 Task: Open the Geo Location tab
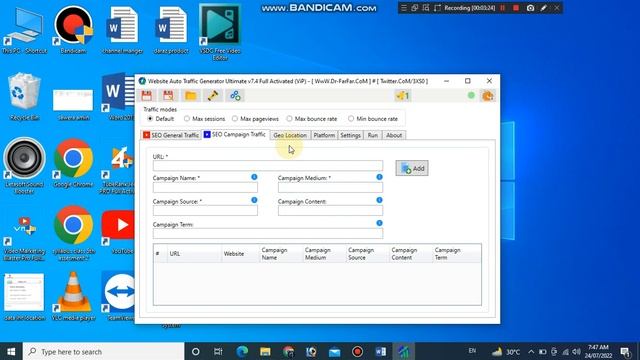click(290, 135)
